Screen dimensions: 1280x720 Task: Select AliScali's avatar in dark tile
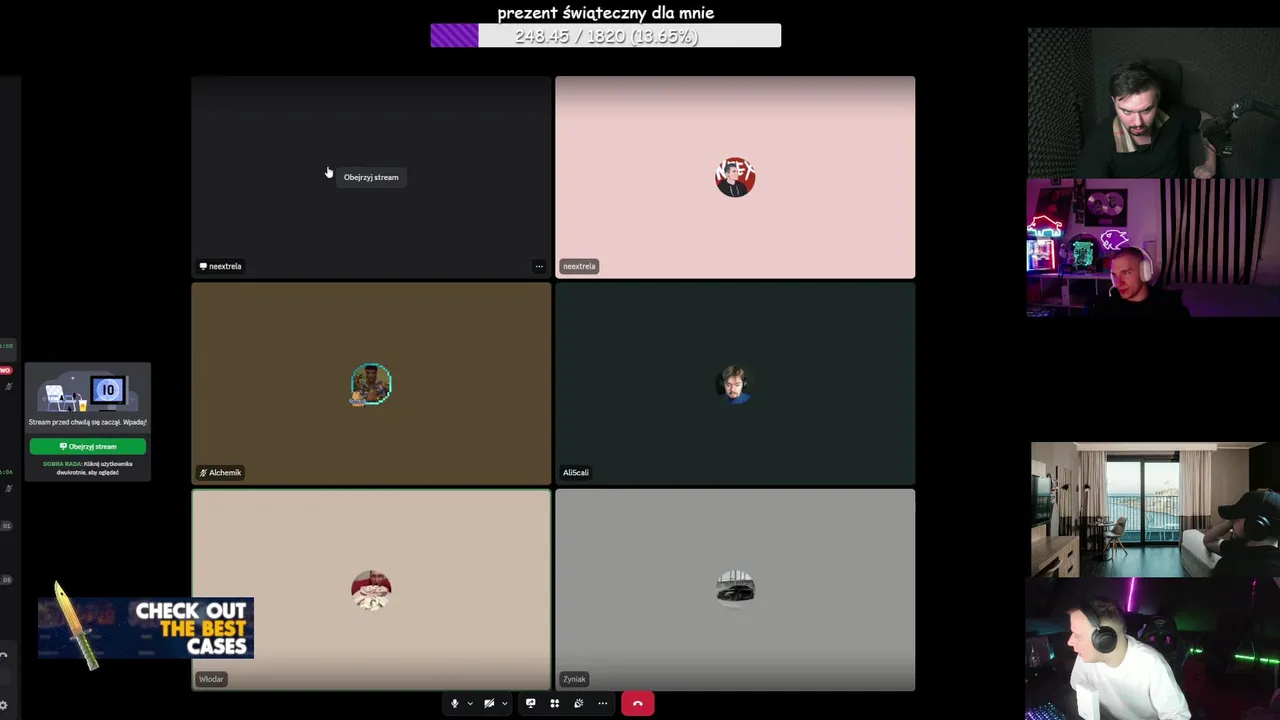735,384
